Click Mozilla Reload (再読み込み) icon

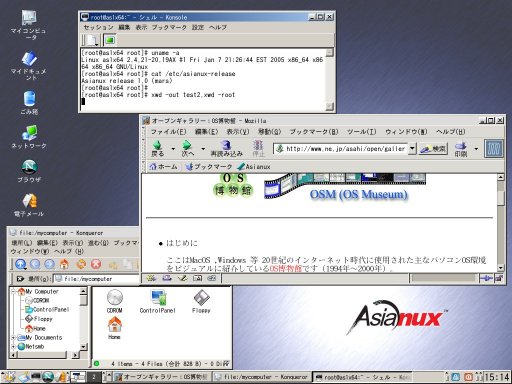pos(226,145)
